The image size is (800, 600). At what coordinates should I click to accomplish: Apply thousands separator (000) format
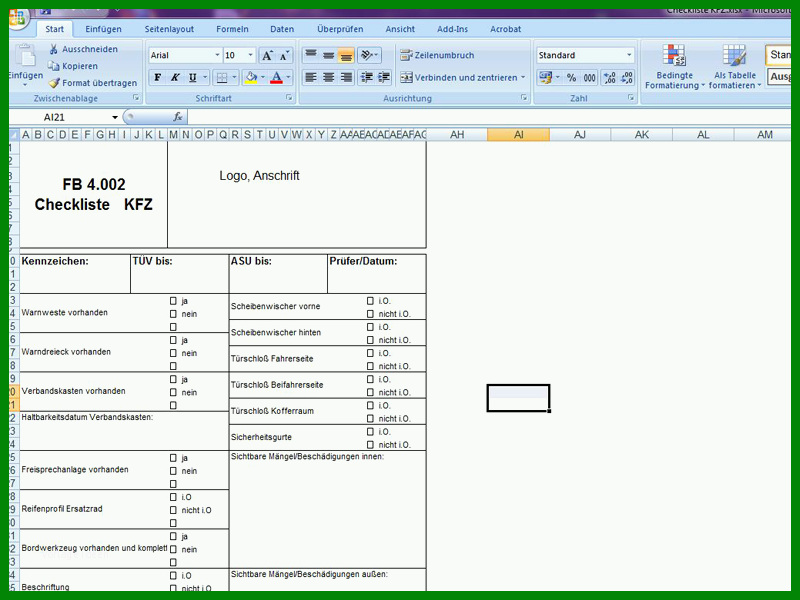click(x=589, y=78)
